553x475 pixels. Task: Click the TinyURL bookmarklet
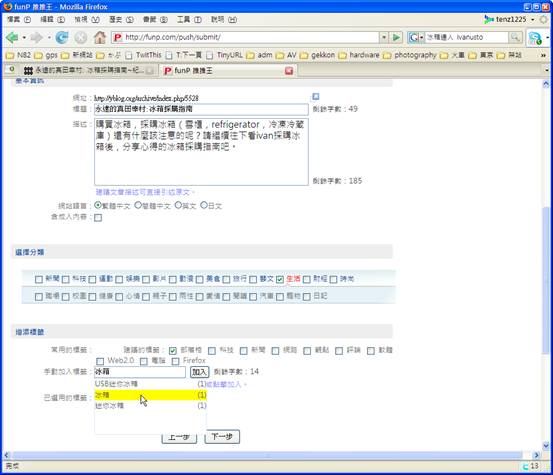point(225,55)
